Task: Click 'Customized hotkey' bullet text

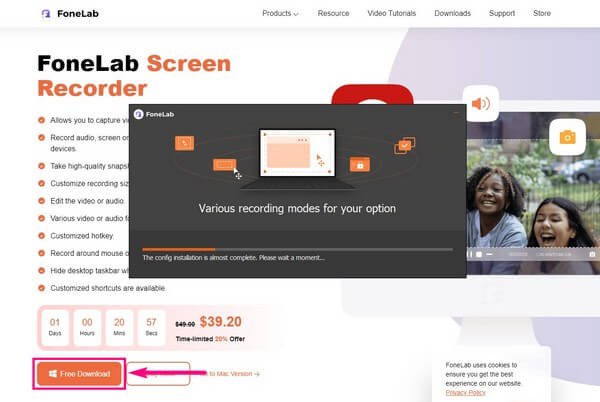Action: coord(82,236)
